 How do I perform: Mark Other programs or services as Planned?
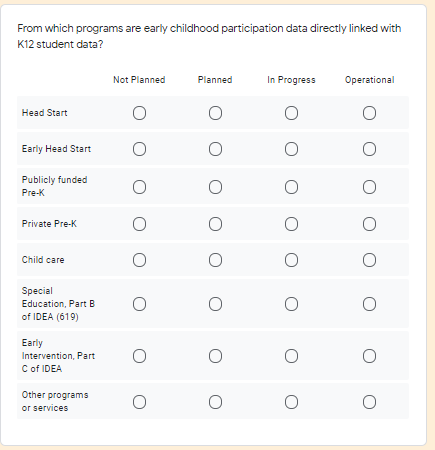215,402
